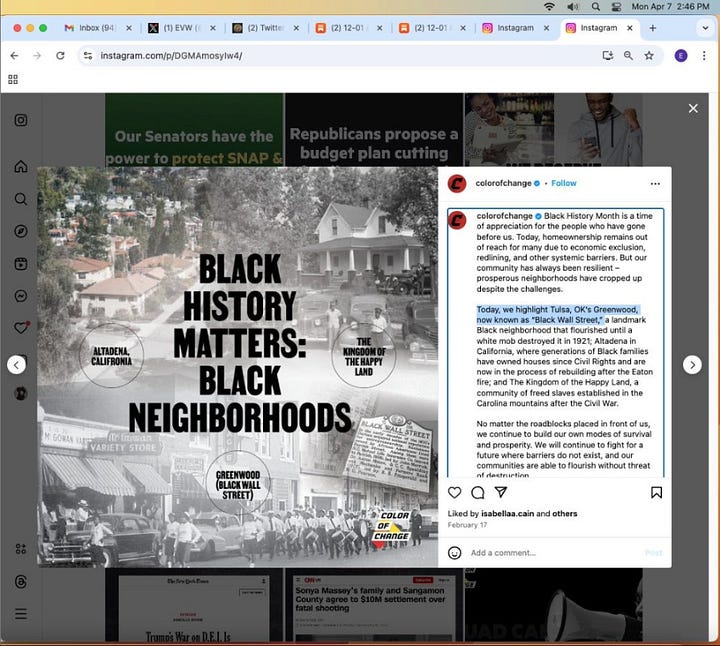The image size is (720, 646).
Task: Click the address bar URL
Action: coord(171,56)
